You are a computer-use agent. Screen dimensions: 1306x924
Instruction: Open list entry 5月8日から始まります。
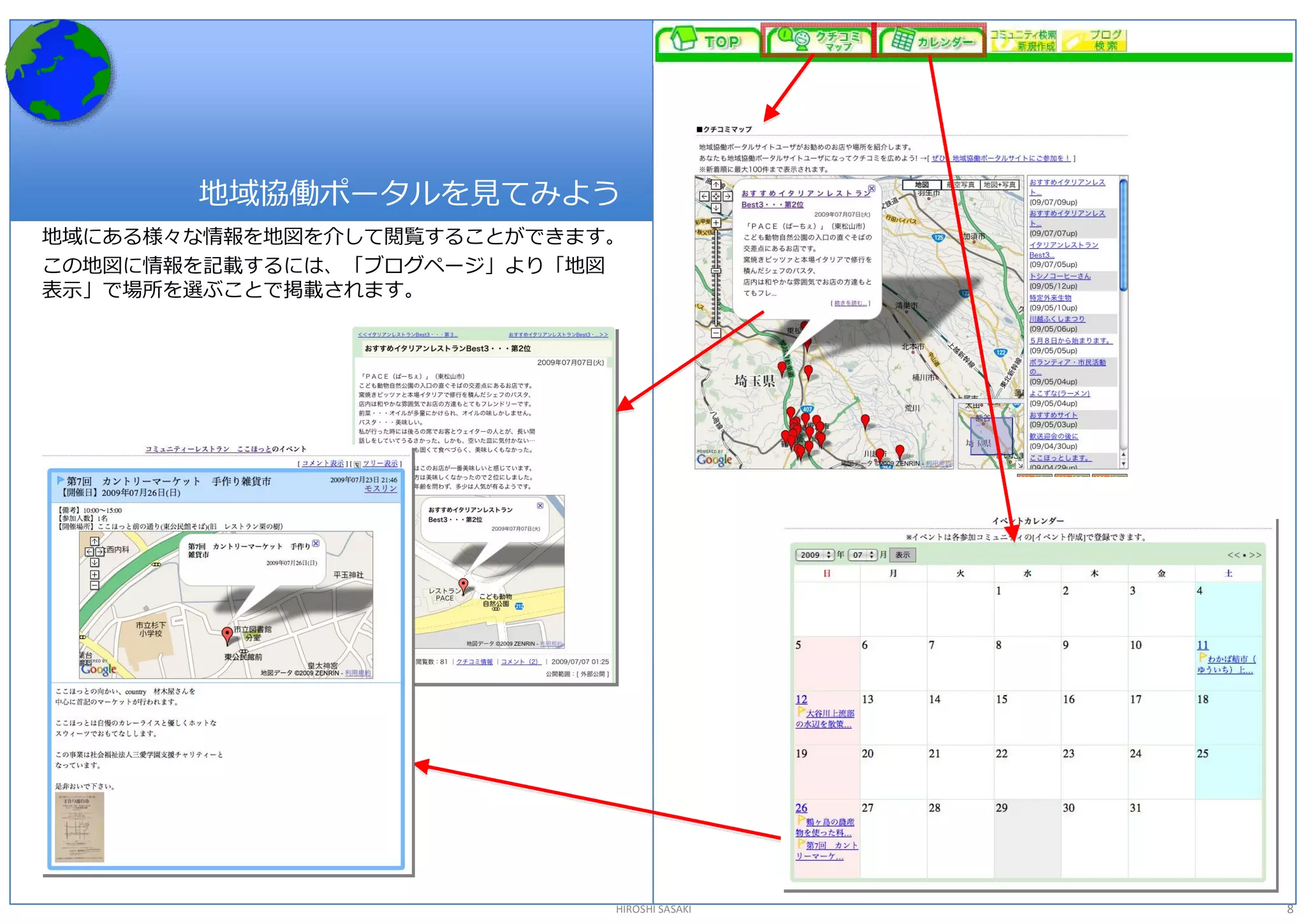point(1070,341)
